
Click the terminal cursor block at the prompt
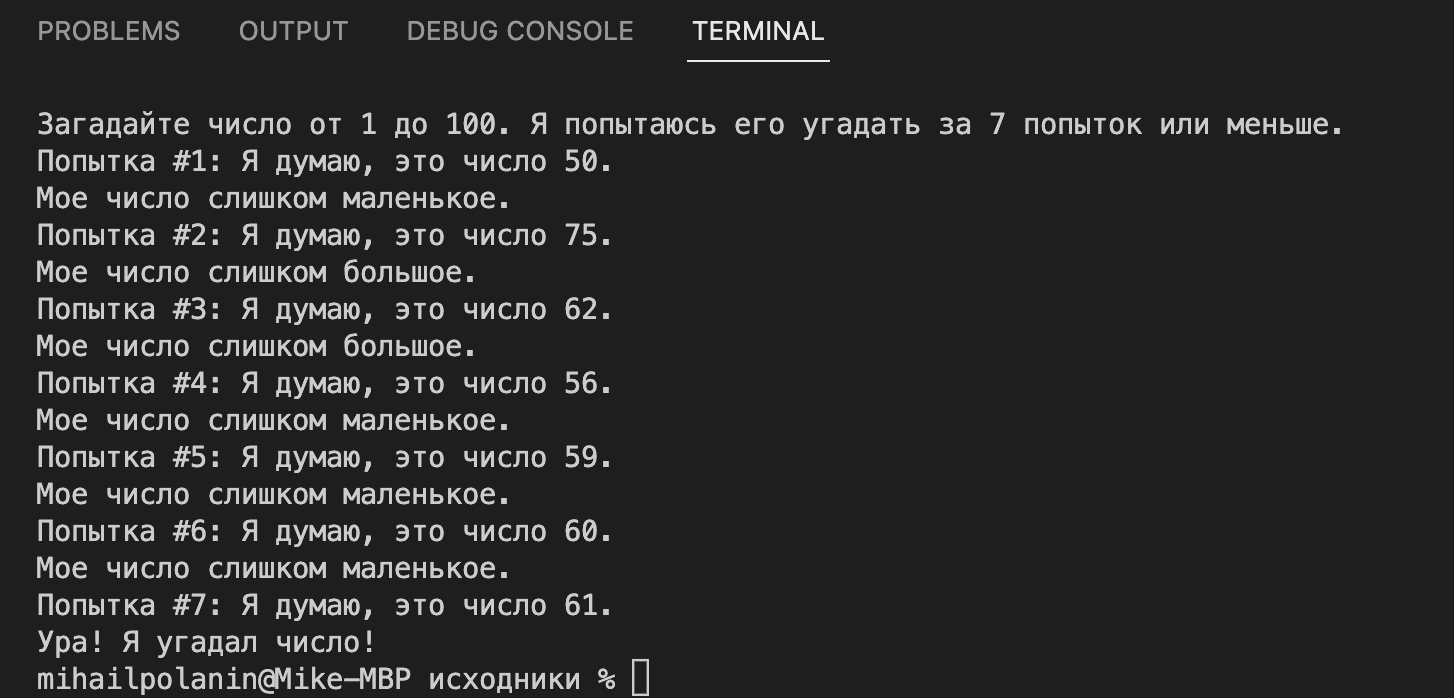tap(640, 678)
